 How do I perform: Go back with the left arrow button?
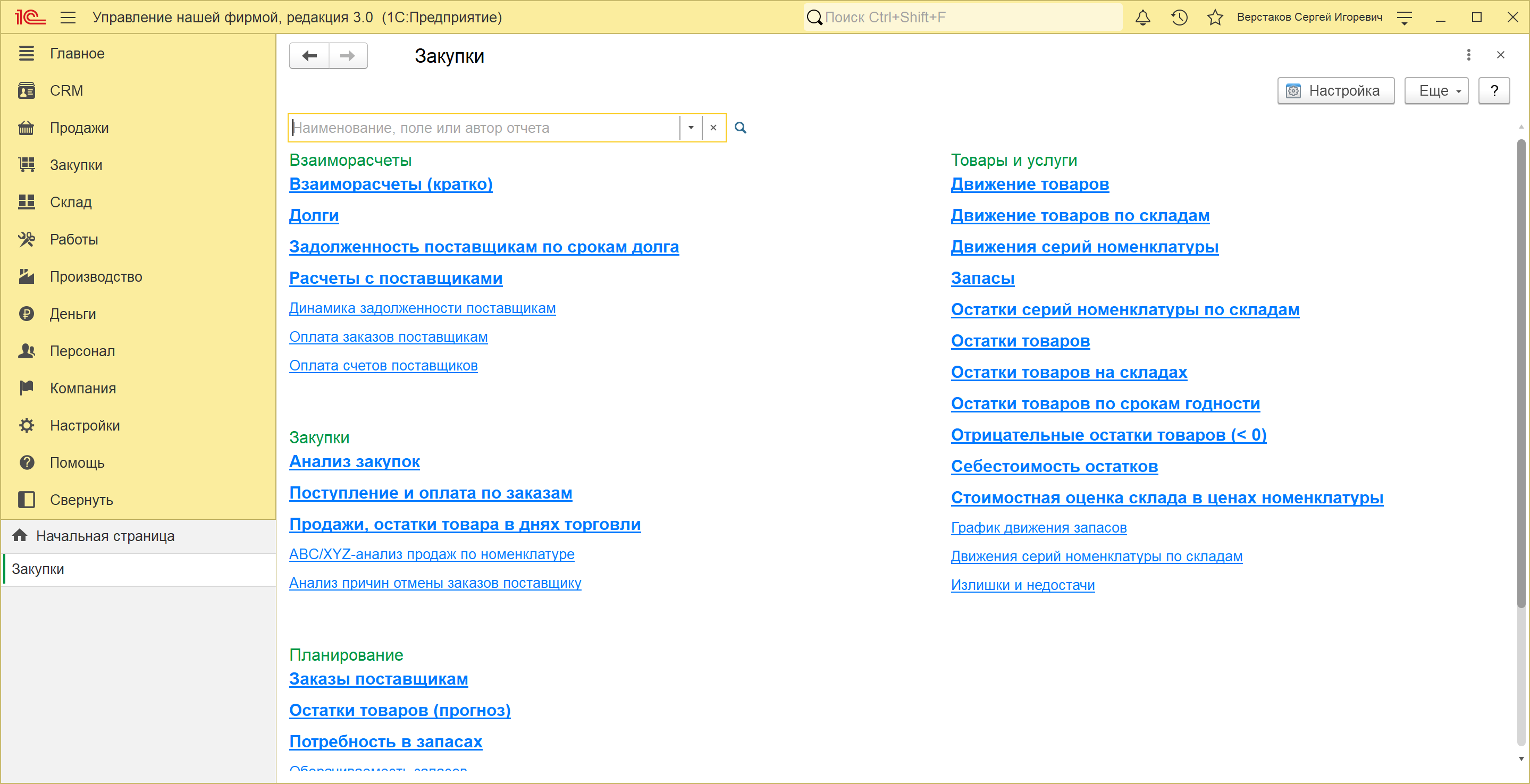click(x=309, y=56)
